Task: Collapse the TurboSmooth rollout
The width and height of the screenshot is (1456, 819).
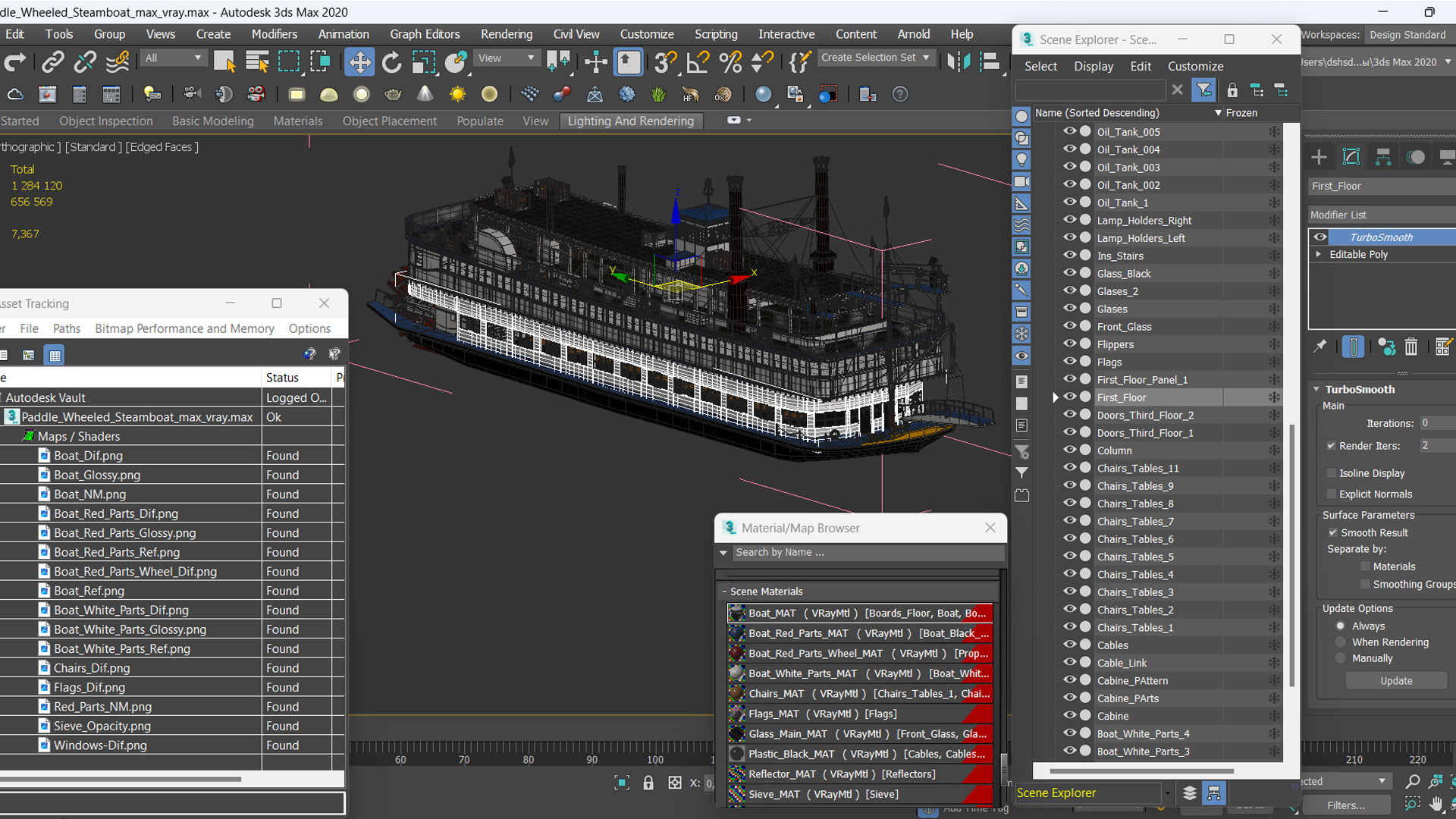Action: tap(1316, 390)
